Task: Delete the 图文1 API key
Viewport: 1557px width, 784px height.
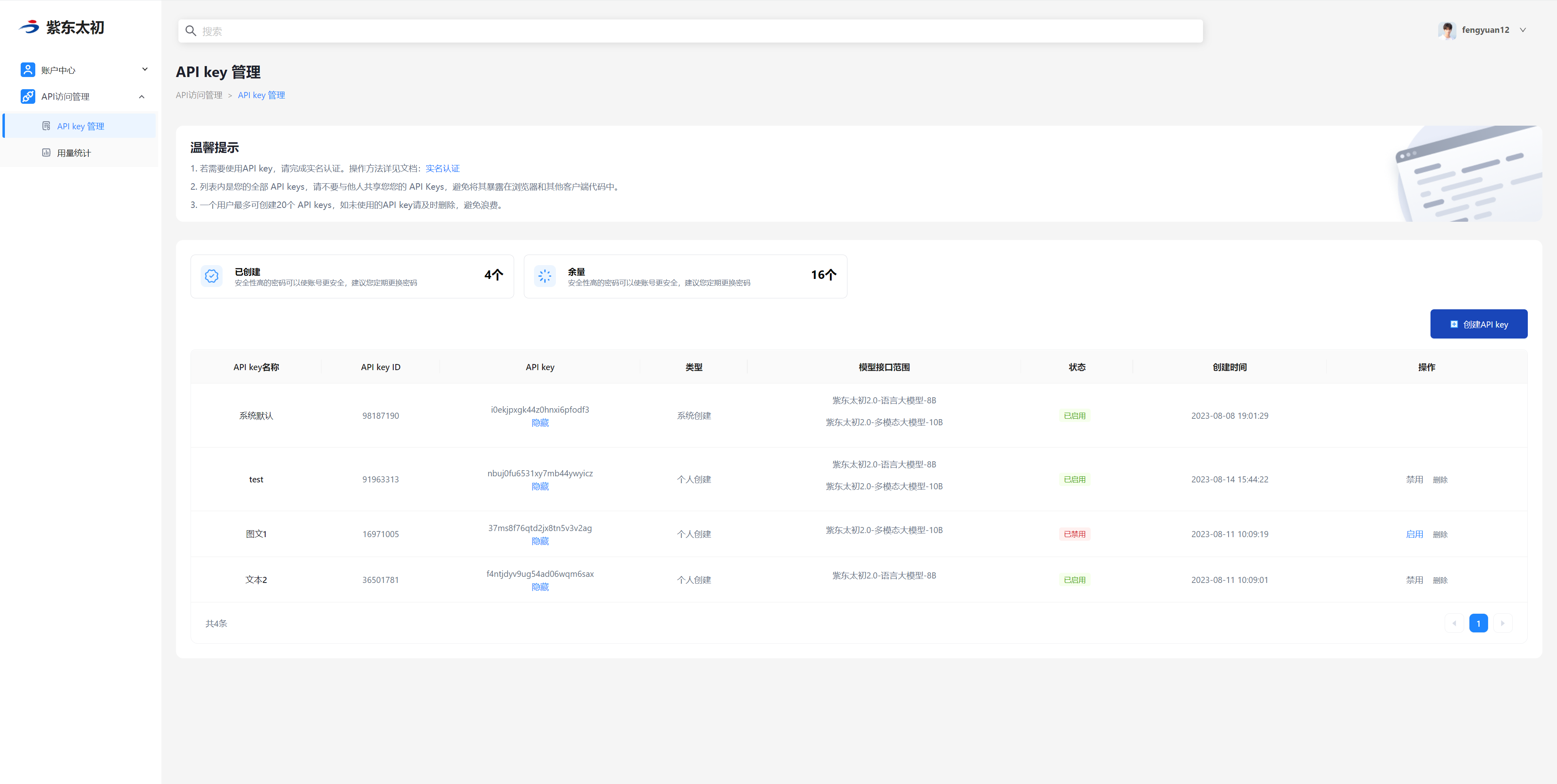Action: pyautogui.click(x=1440, y=534)
